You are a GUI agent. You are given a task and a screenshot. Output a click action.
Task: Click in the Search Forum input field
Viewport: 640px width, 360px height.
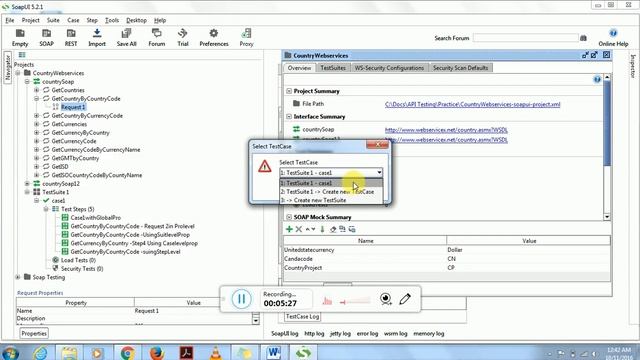526,38
